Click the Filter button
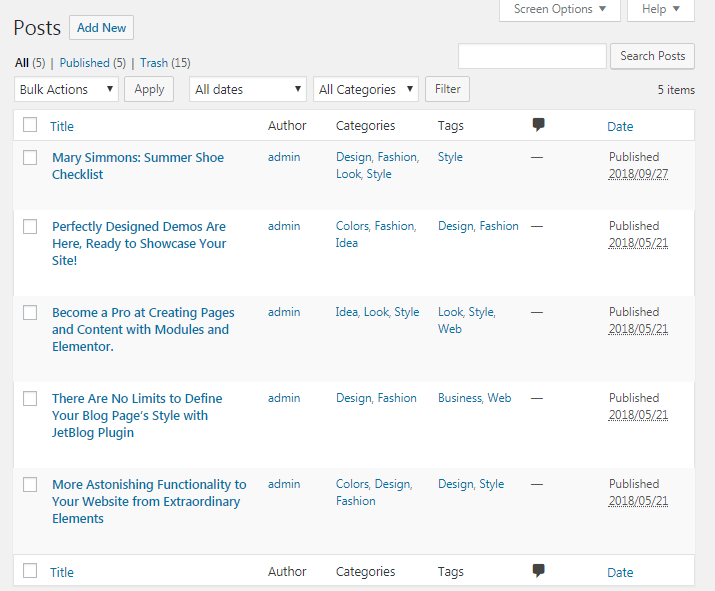The height and width of the screenshot is (591, 715). 447,89
